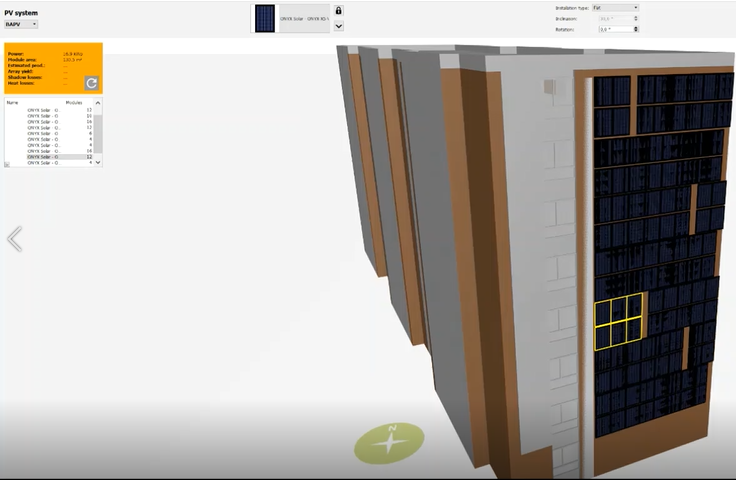Expand the module chooser down chevron

pos(339,26)
